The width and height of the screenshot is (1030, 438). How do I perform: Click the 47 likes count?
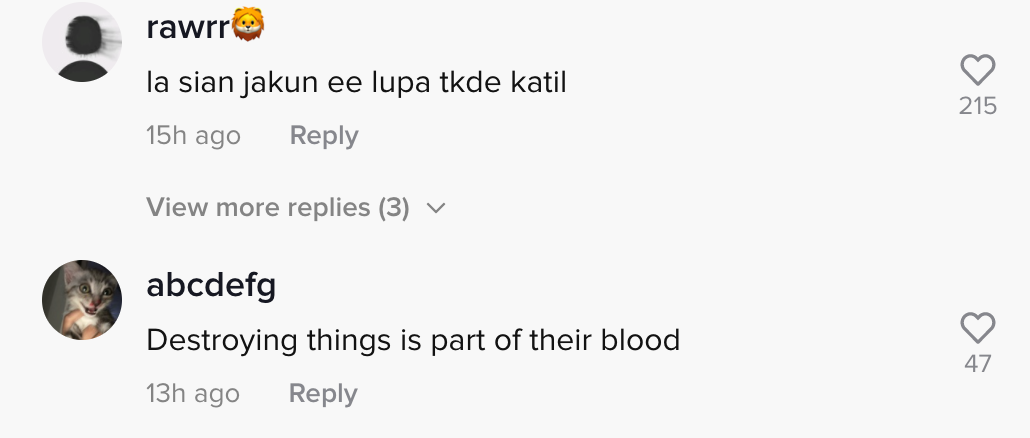tap(977, 364)
